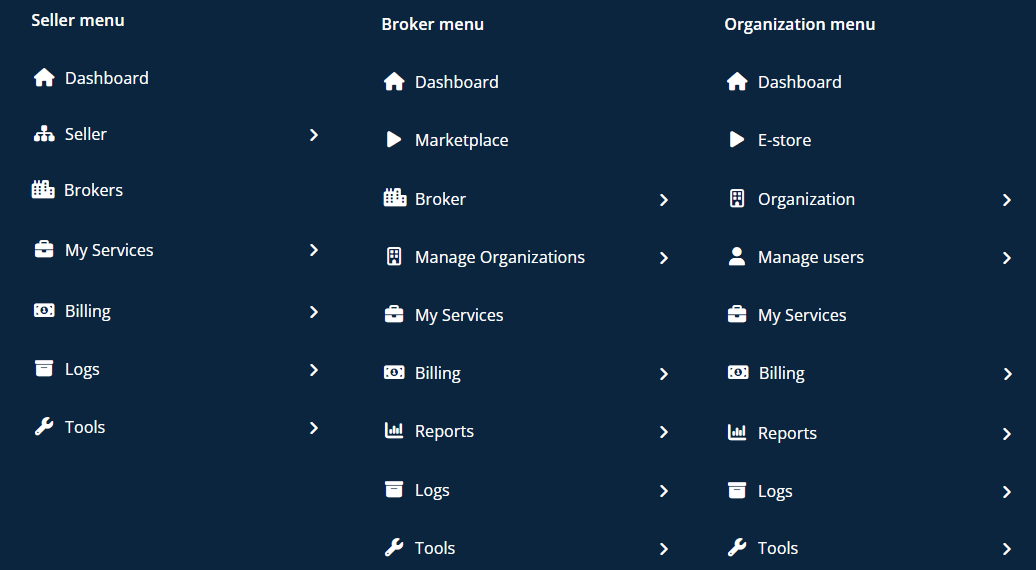Select Reports label in Broker menu

point(444,431)
